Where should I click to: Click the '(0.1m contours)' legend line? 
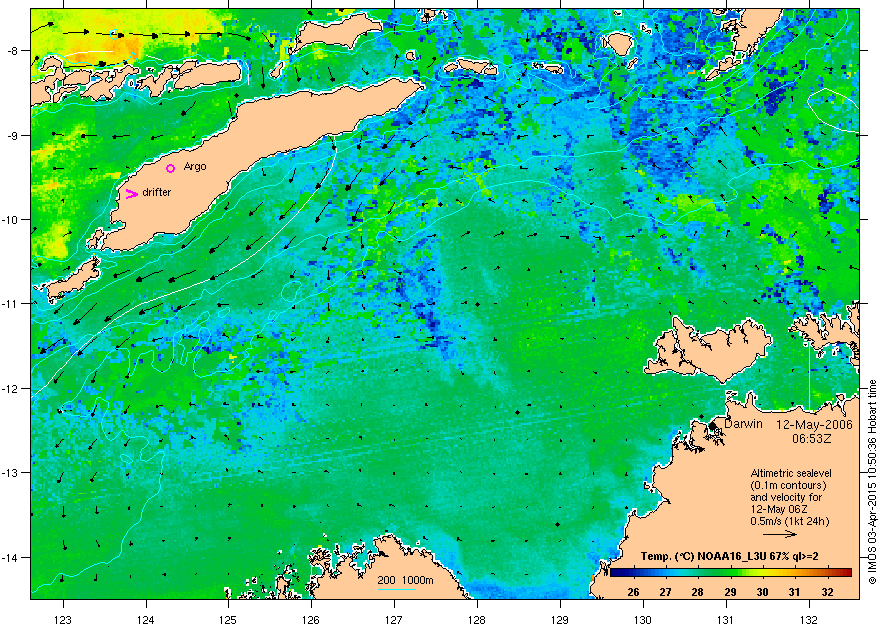(788, 485)
